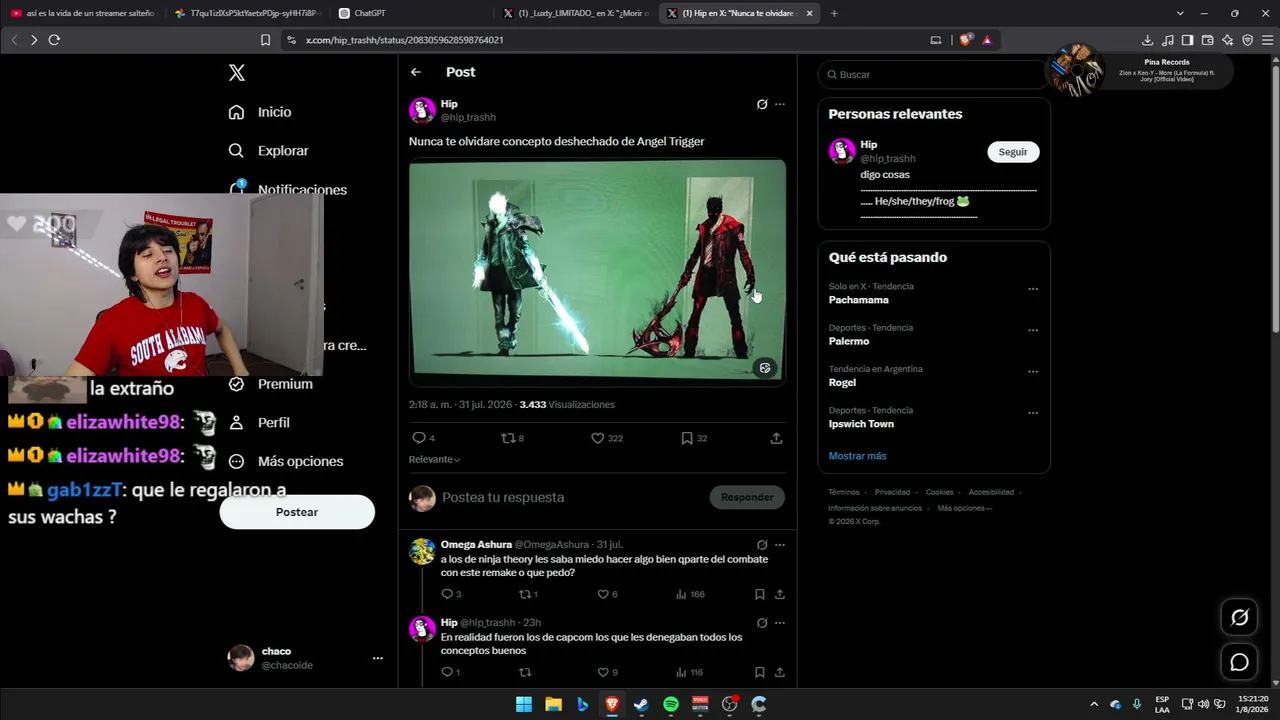Open the Privacidad footer link

pyautogui.click(x=892, y=492)
